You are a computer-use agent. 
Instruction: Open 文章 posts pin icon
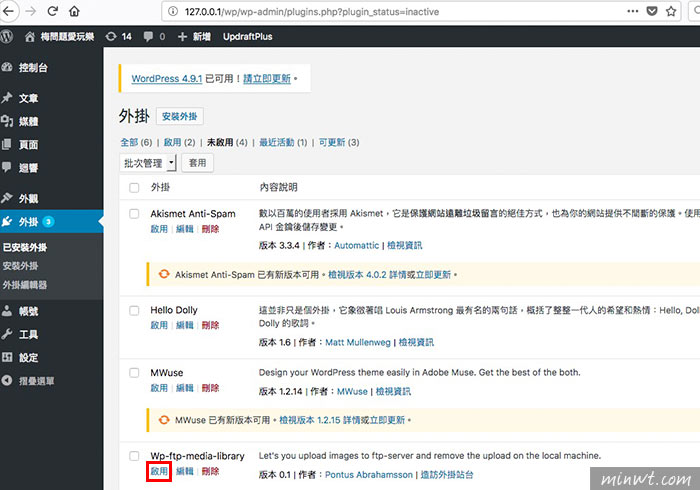tap(7, 98)
